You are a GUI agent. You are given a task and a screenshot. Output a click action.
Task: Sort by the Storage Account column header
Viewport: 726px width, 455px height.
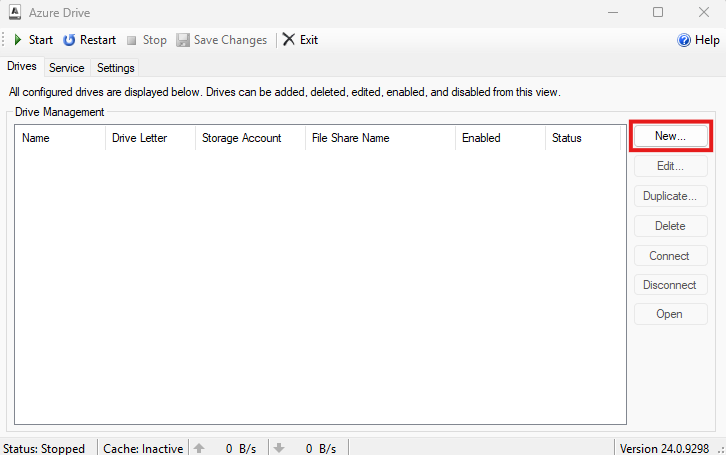[x=250, y=138]
